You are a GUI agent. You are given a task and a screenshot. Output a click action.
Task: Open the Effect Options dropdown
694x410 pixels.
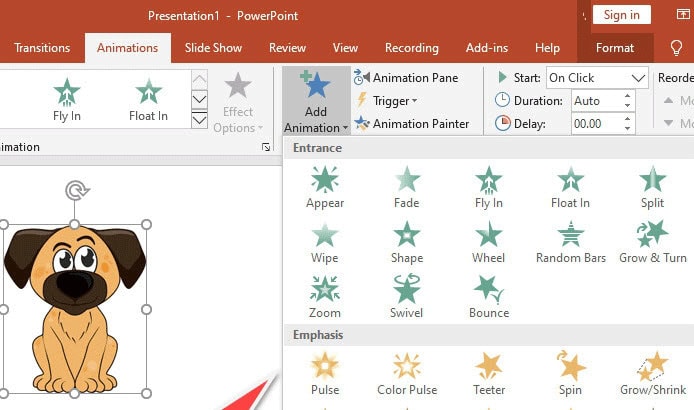(x=238, y=103)
